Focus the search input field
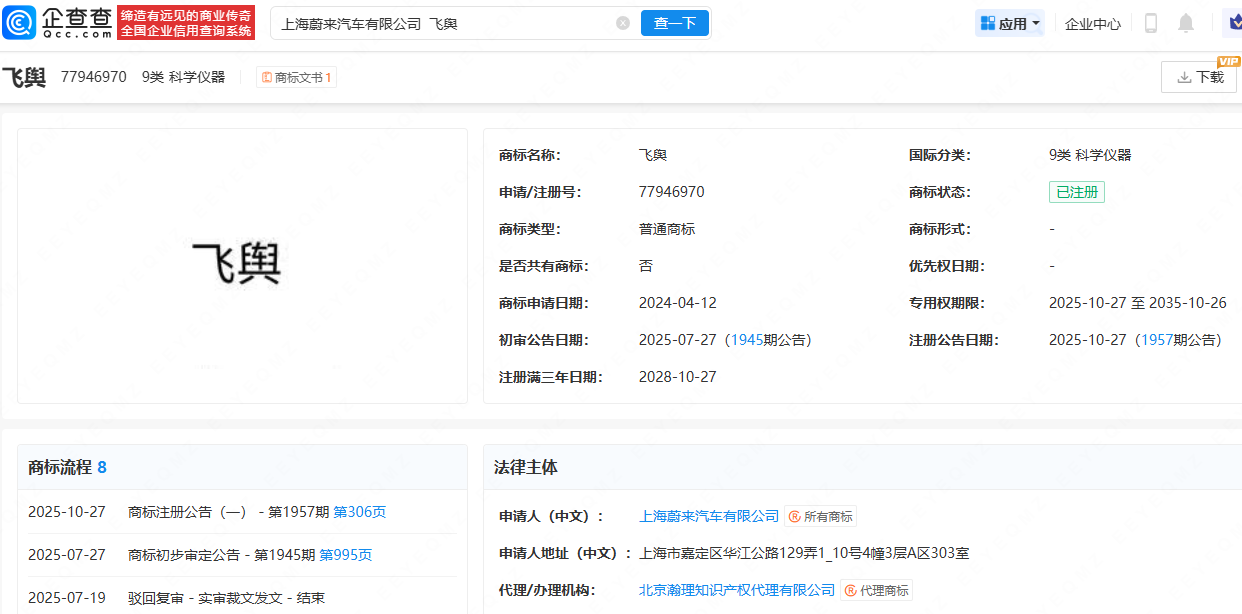The height and width of the screenshot is (614, 1242). tap(440, 23)
